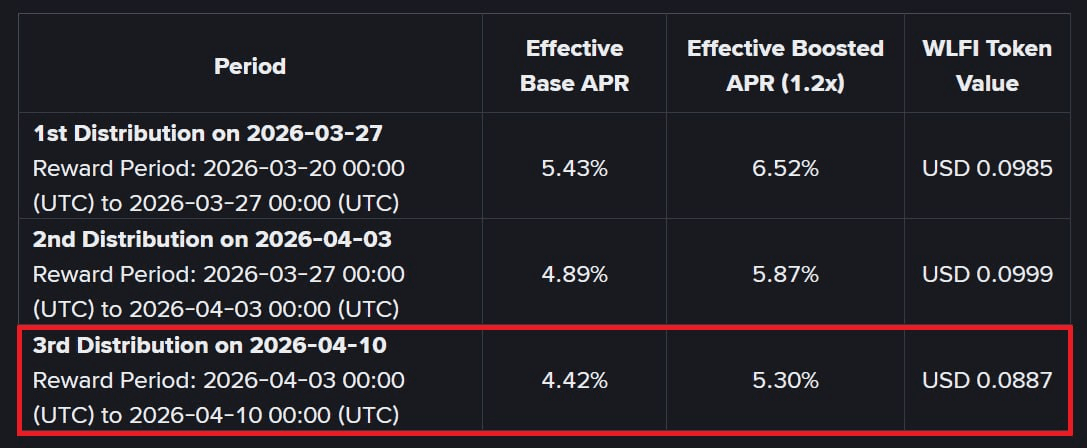Click the USD 0.0999 token value

coord(986,274)
